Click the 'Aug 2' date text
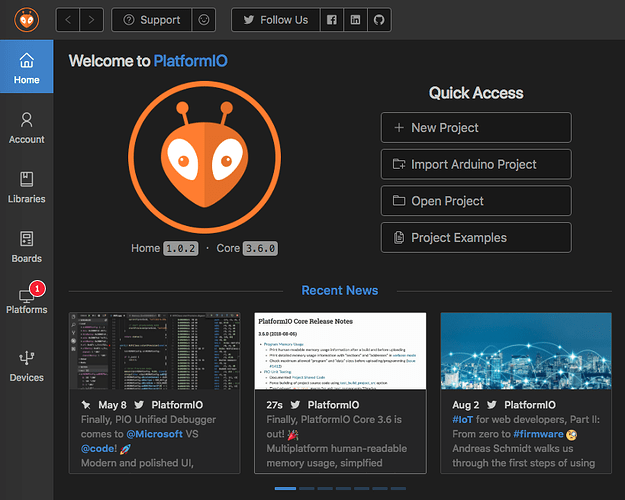The height and width of the screenshot is (500, 625). 466,405
